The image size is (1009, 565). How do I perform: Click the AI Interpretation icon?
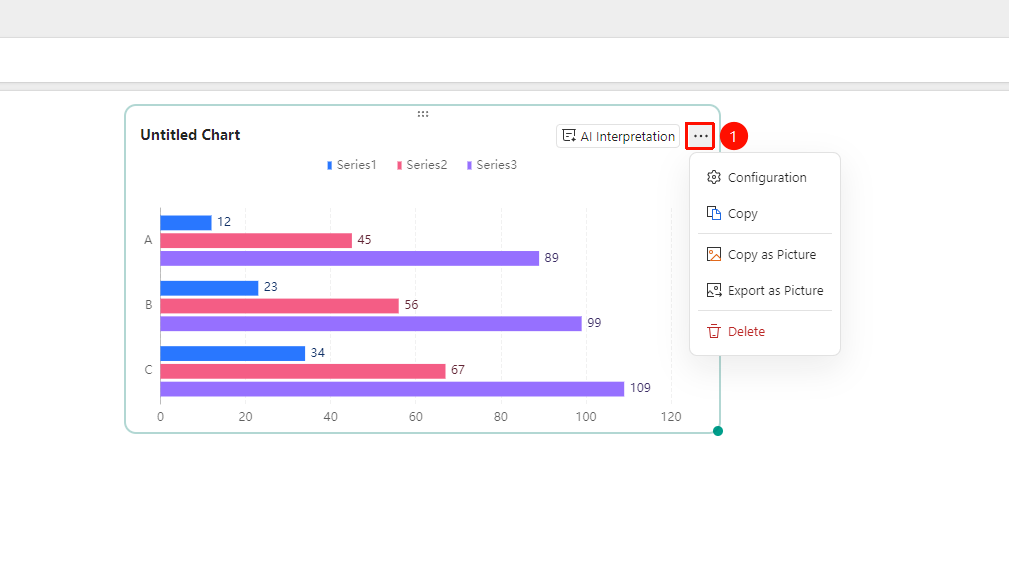point(569,135)
